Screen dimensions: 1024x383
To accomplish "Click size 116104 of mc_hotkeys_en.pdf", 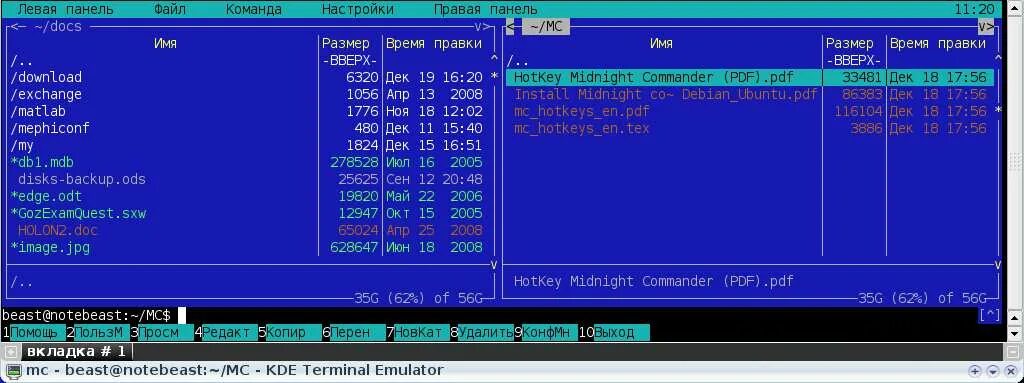I will (858, 111).
